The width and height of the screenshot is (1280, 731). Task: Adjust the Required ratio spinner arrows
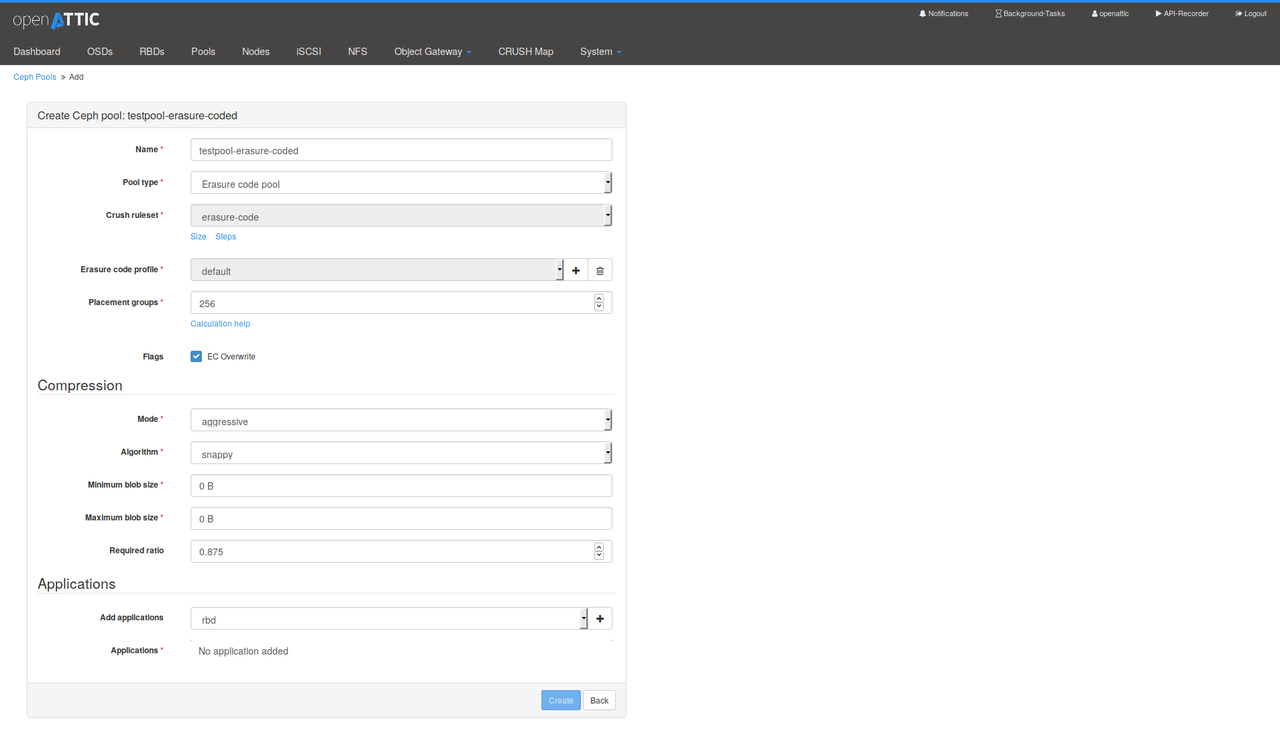pyautogui.click(x=599, y=551)
